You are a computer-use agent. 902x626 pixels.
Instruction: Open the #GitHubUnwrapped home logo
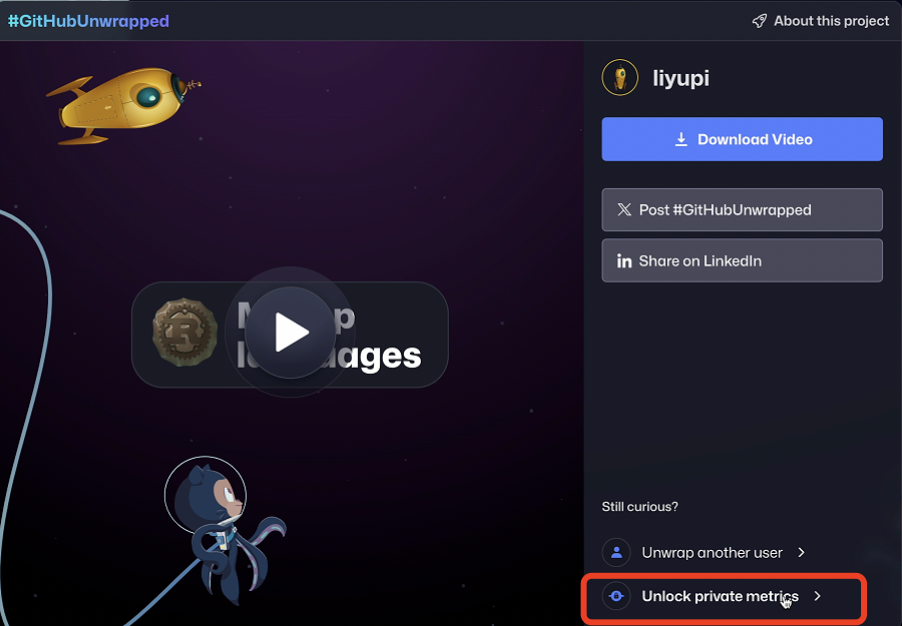pos(89,21)
